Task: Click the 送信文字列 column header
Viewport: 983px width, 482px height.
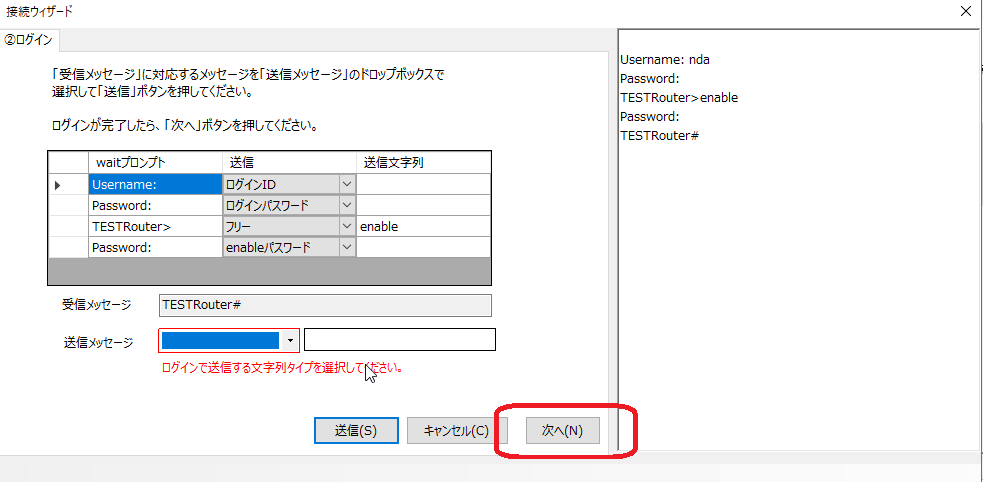Action: click(423, 162)
